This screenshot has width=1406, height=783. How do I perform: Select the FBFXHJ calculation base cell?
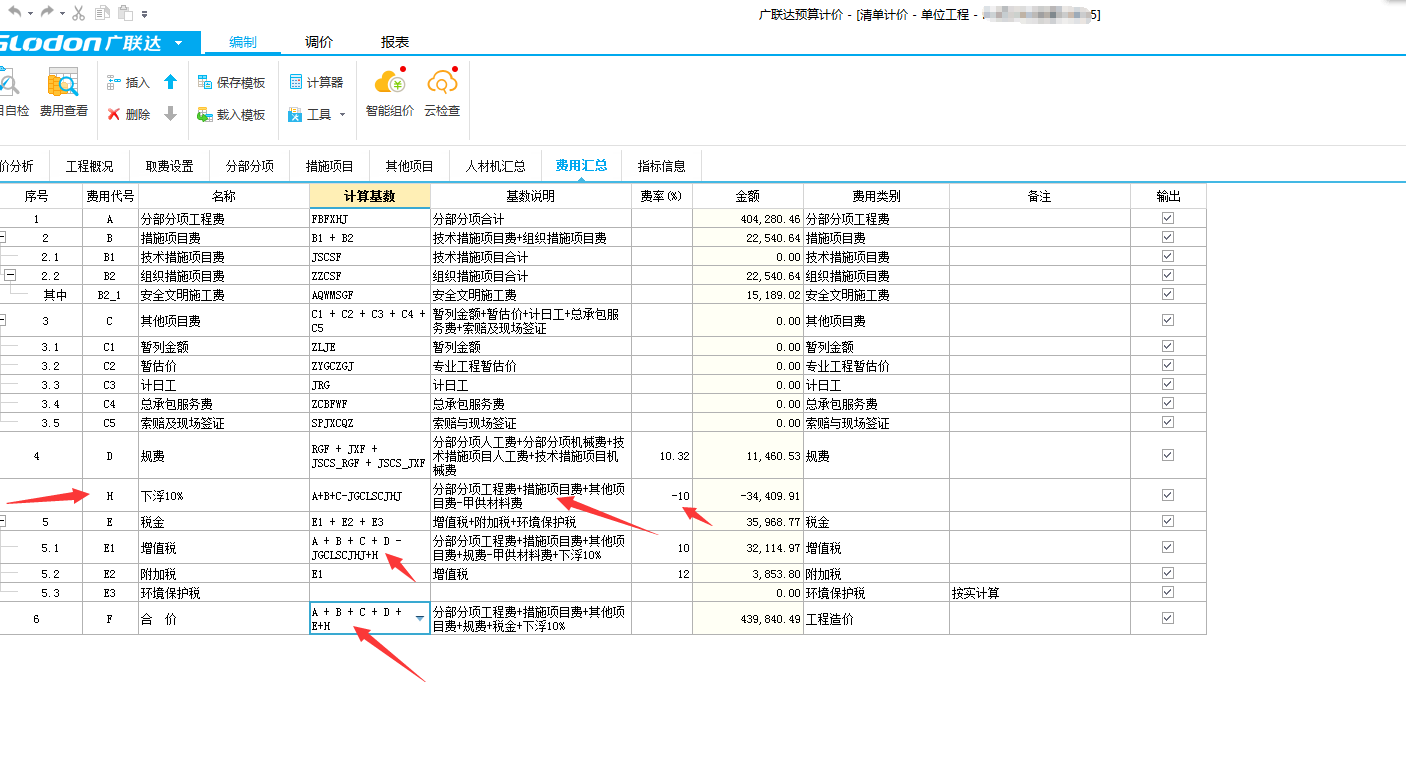pos(370,219)
